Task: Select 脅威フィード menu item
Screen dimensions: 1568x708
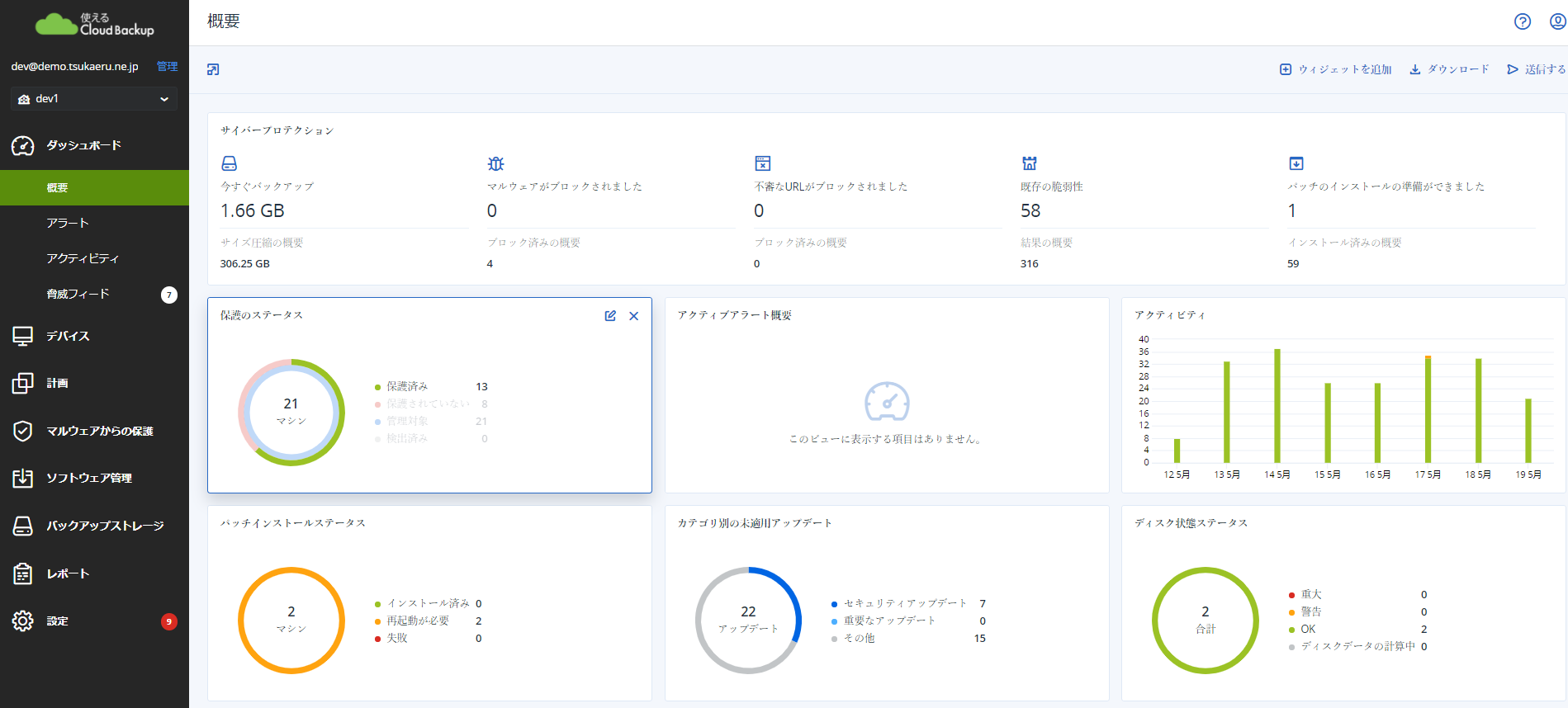Action: click(x=78, y=294)
